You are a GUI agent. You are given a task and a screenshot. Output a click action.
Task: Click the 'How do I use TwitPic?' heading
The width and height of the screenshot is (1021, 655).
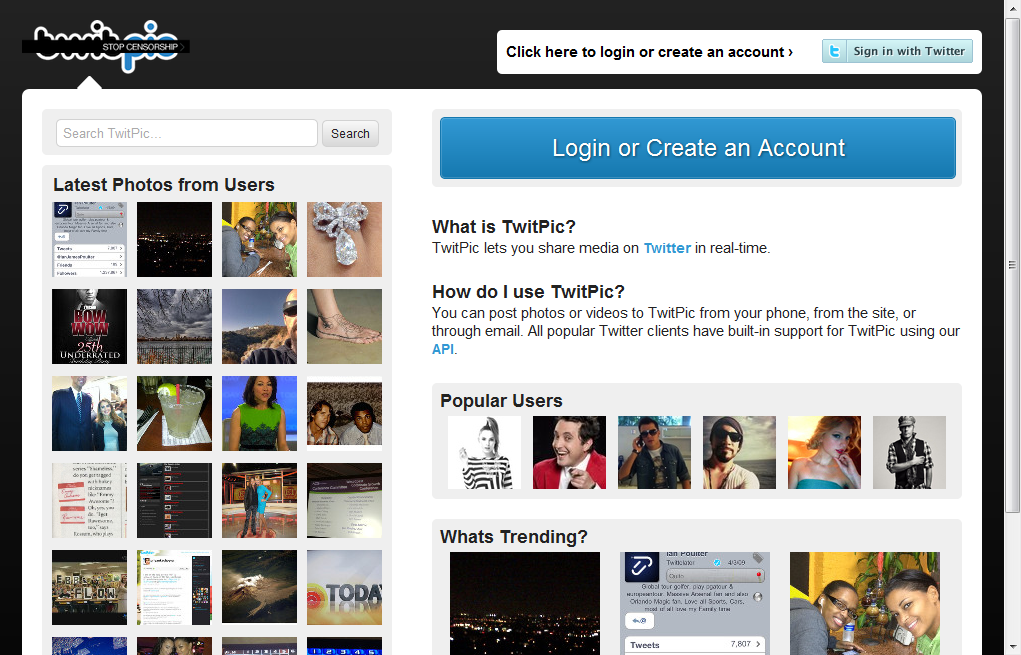click(528, 292)
